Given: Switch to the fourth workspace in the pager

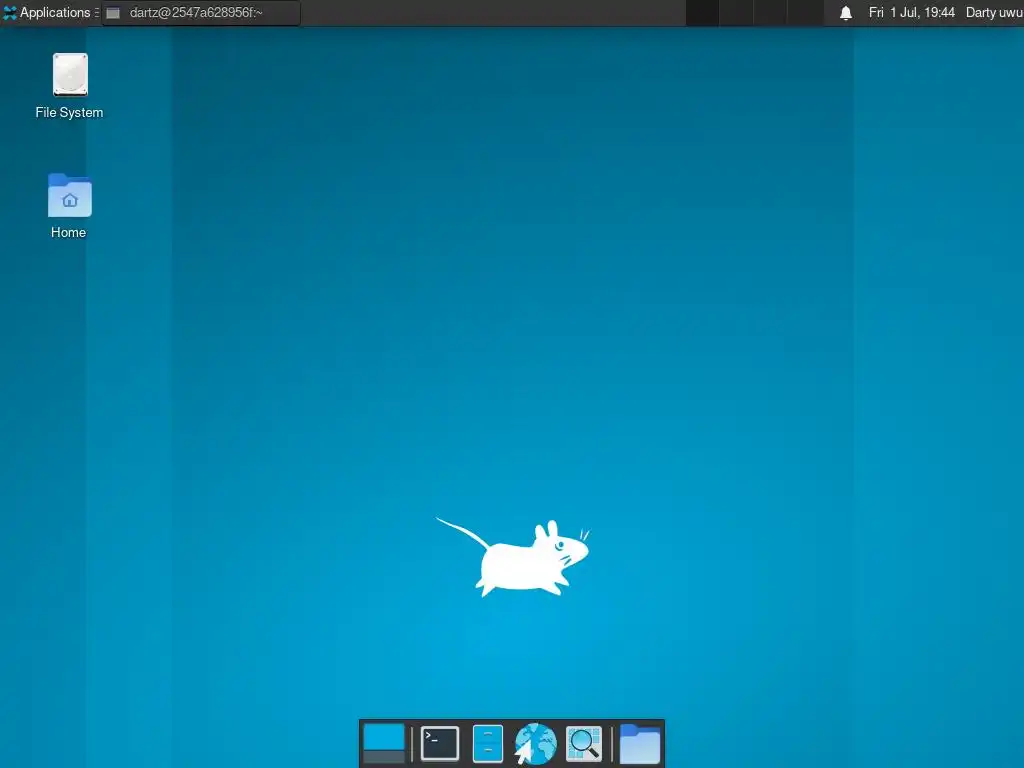Looking at the screenshot, I should tap(805, 12).
